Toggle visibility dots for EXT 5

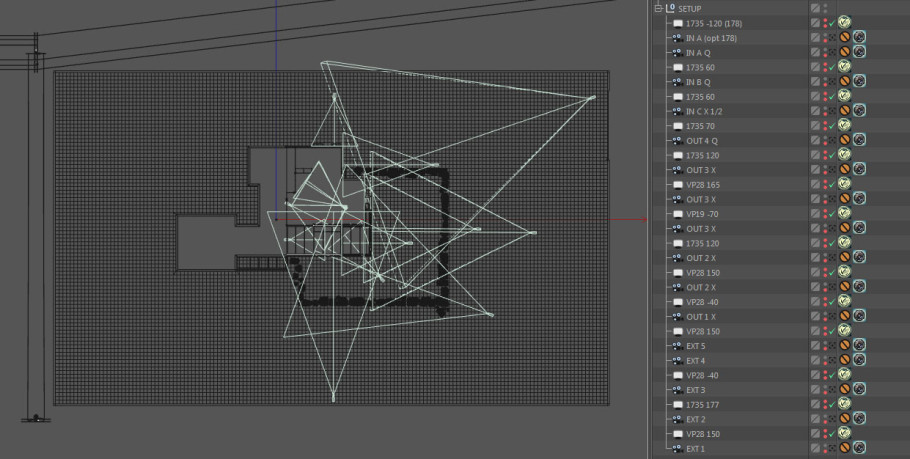[x=825, y=346]
